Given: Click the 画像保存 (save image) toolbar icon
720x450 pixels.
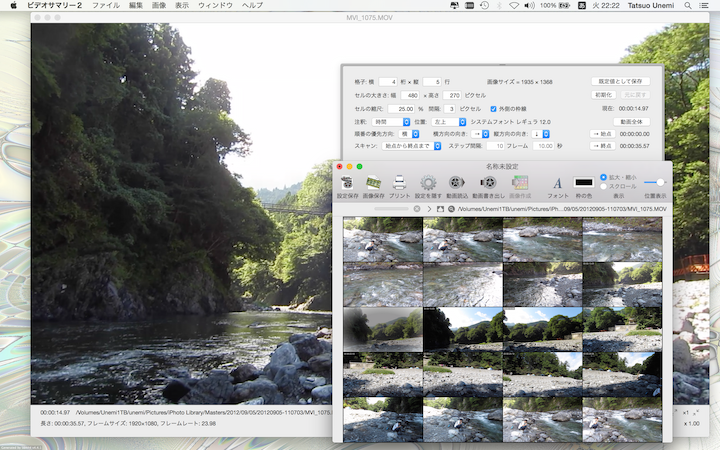Looking at the screenshot, I should 373,182.
